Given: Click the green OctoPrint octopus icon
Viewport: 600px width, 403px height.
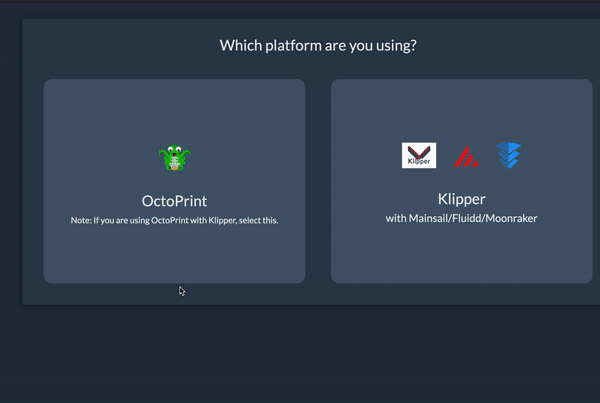Looking at the screenshot, I should pyautogui.click(x=174, y=158).
